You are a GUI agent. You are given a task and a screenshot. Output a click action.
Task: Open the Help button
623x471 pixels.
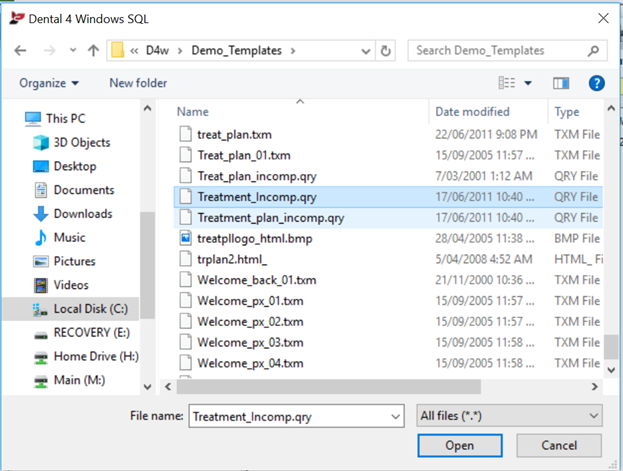click(x=596, y=83)
